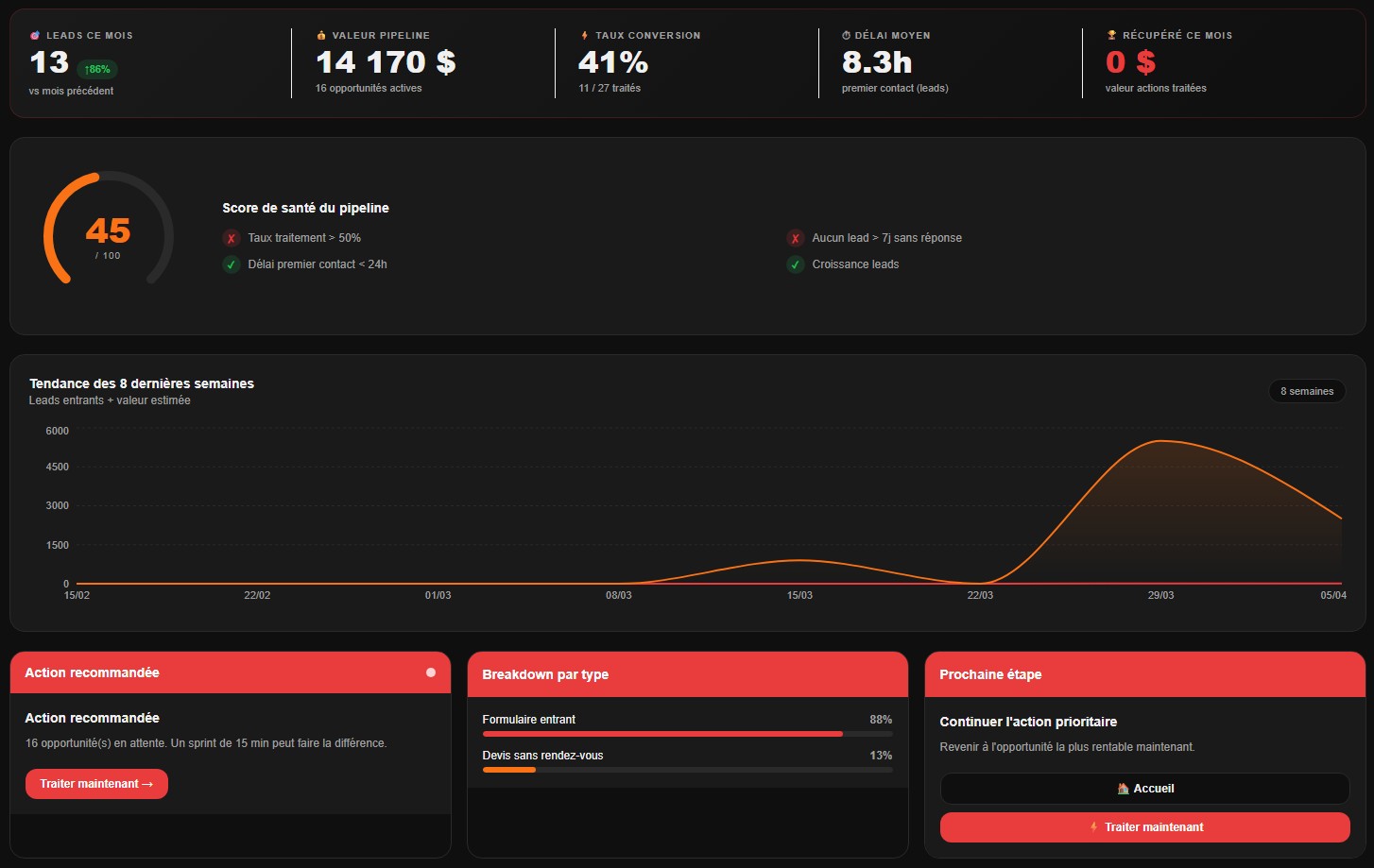Screen dimensions: 1374x868
Task: Click the red X beside Aucun lead > 7j
Action: tap(796, 238)
